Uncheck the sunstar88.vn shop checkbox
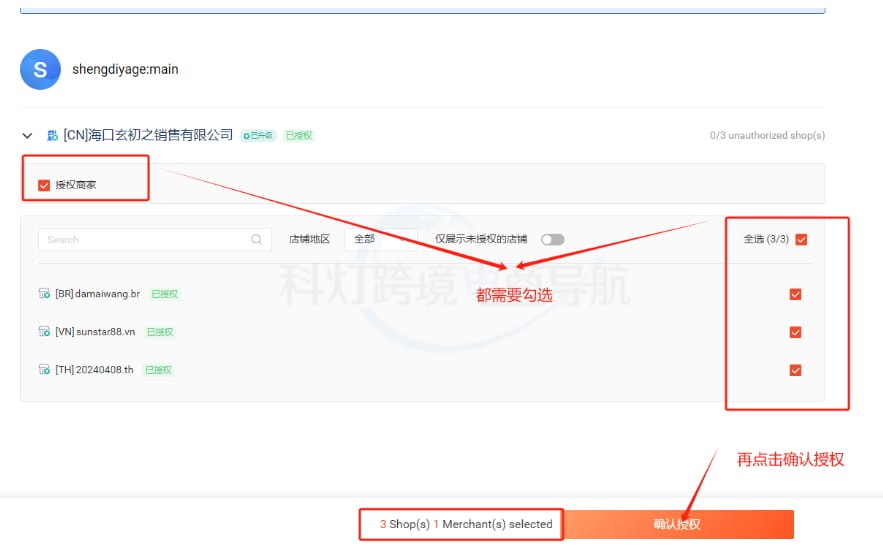The image size is (883, 546). tap(796, 332)
